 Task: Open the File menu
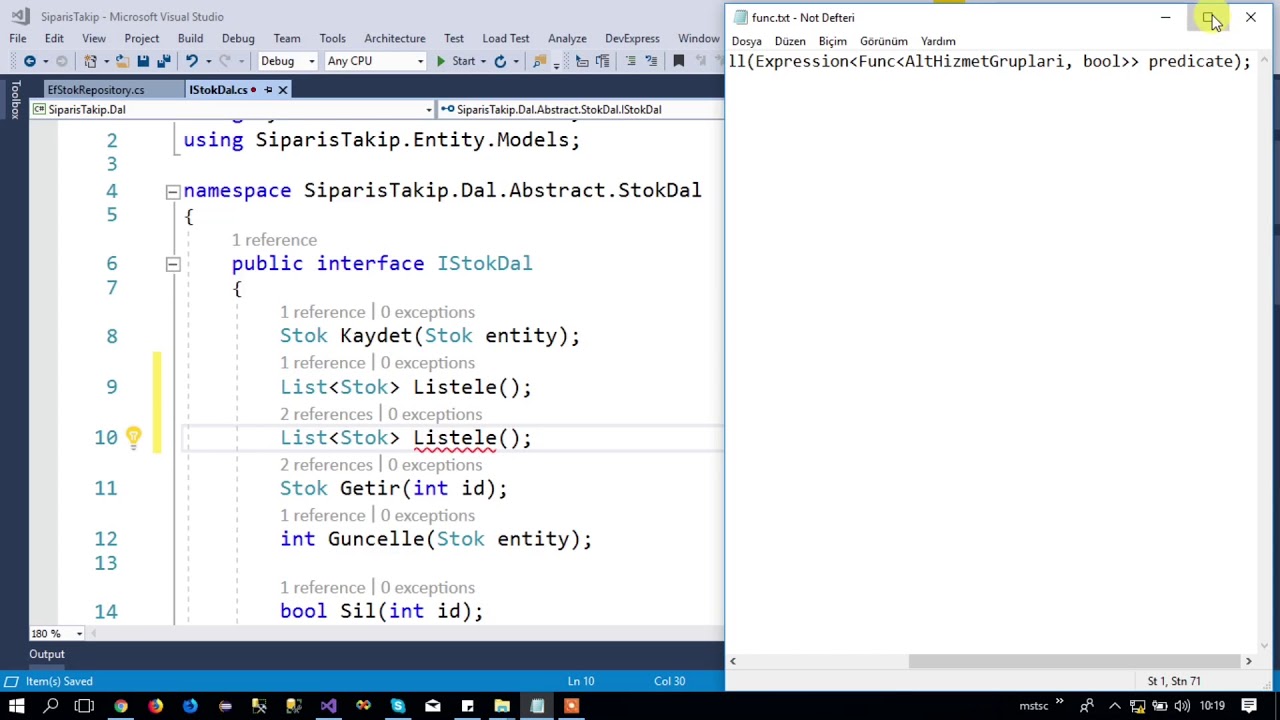18,38
